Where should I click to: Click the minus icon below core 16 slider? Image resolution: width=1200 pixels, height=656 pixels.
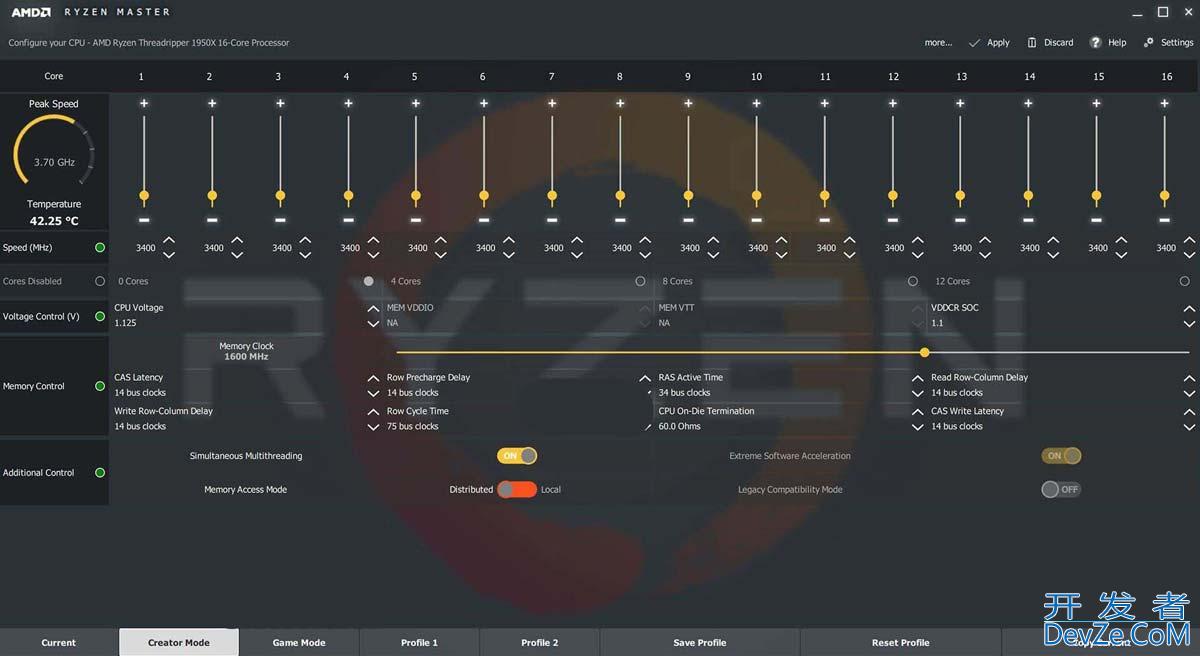[1164, 219]
